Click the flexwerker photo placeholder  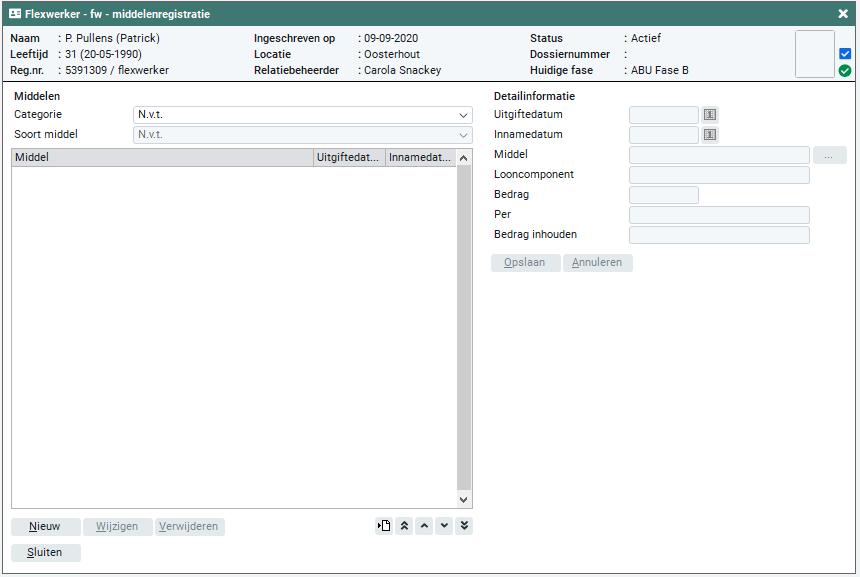point(814,54)
